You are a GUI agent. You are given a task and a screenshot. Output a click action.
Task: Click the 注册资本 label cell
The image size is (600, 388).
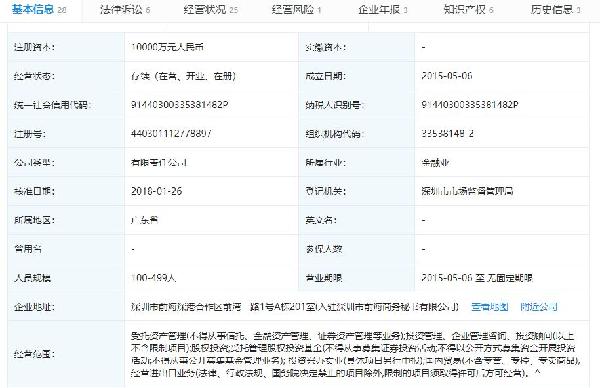(66, 47)
